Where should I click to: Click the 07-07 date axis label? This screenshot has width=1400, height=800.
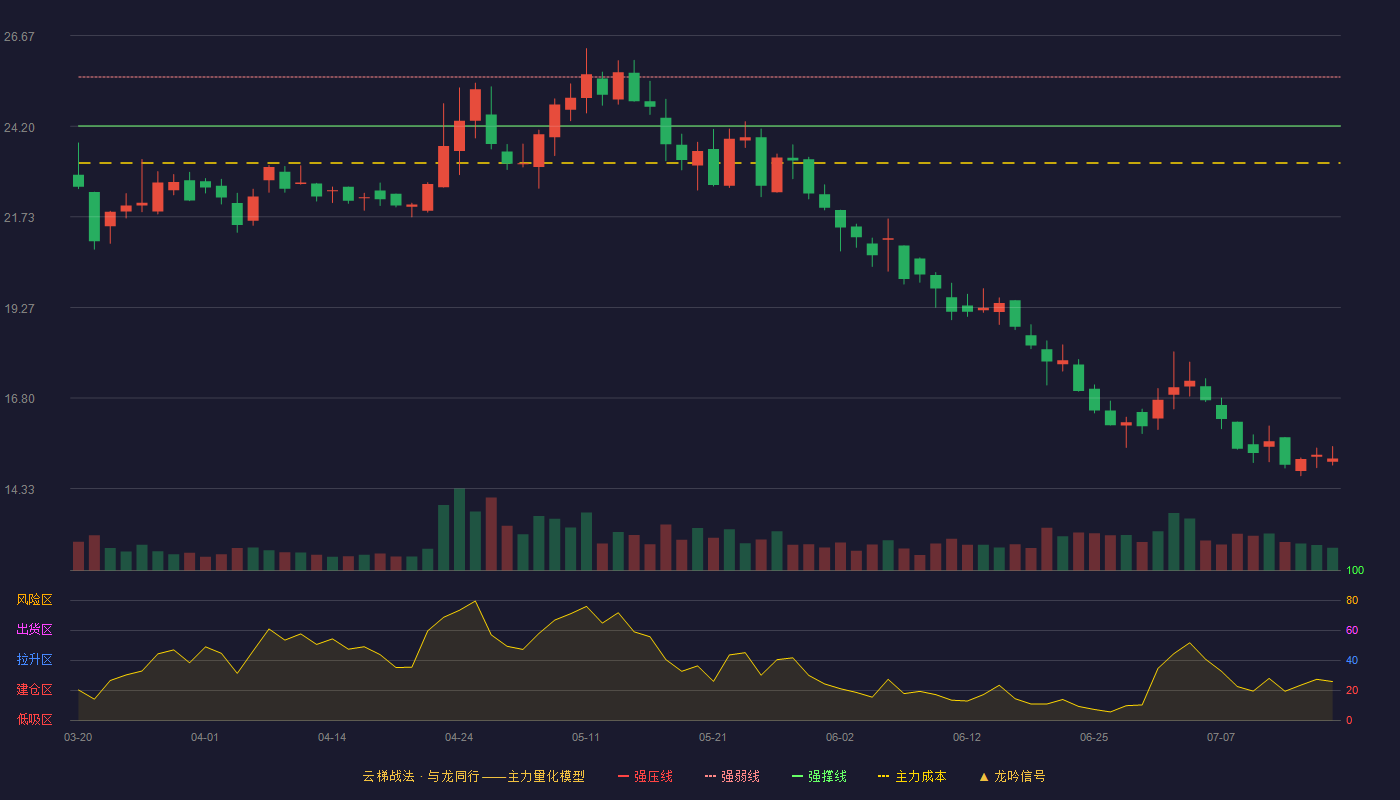click(x=1221, y=737)
